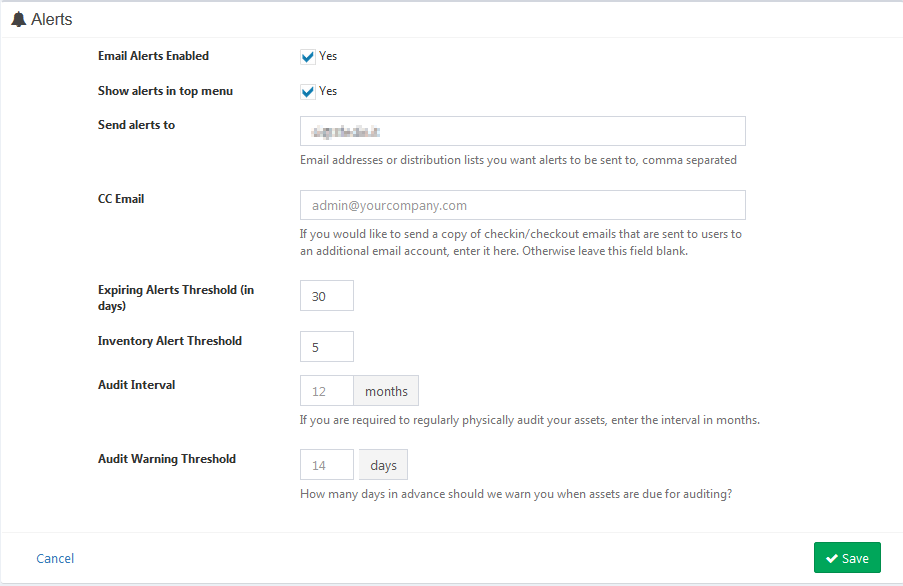Screen dimensions: 903x586
Task: Uncheck 'Show alerts in top menu'
Action: pos(307,91)
